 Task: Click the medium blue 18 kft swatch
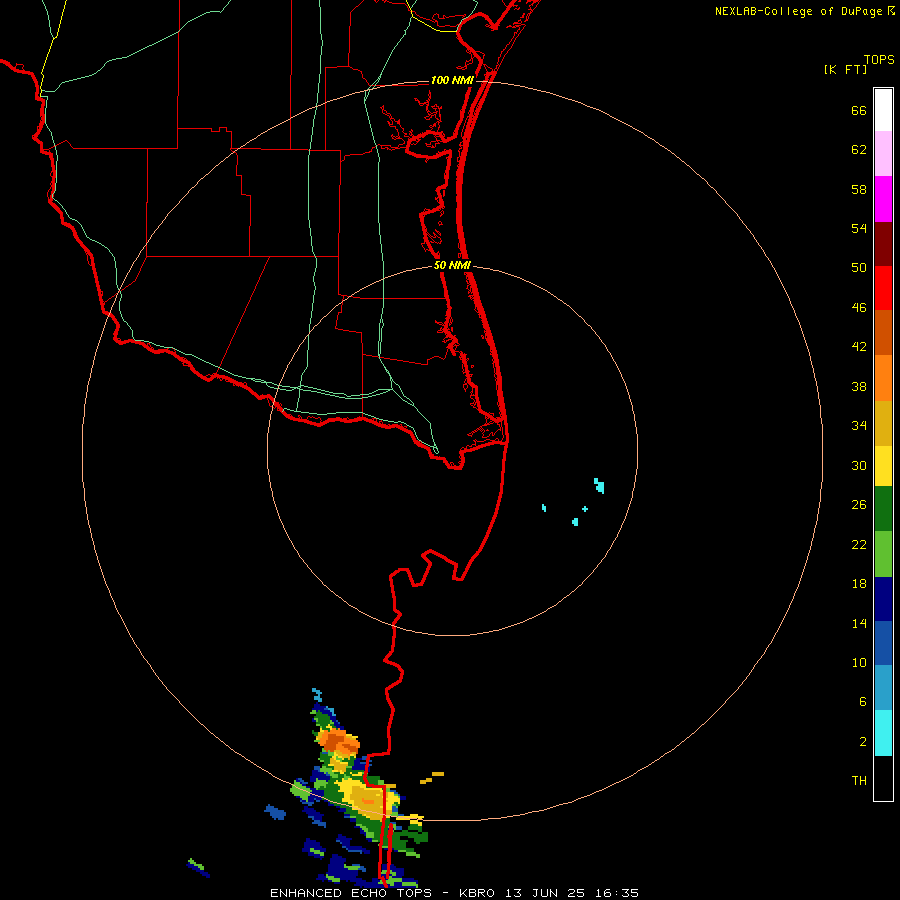click(x=883, y=643)
